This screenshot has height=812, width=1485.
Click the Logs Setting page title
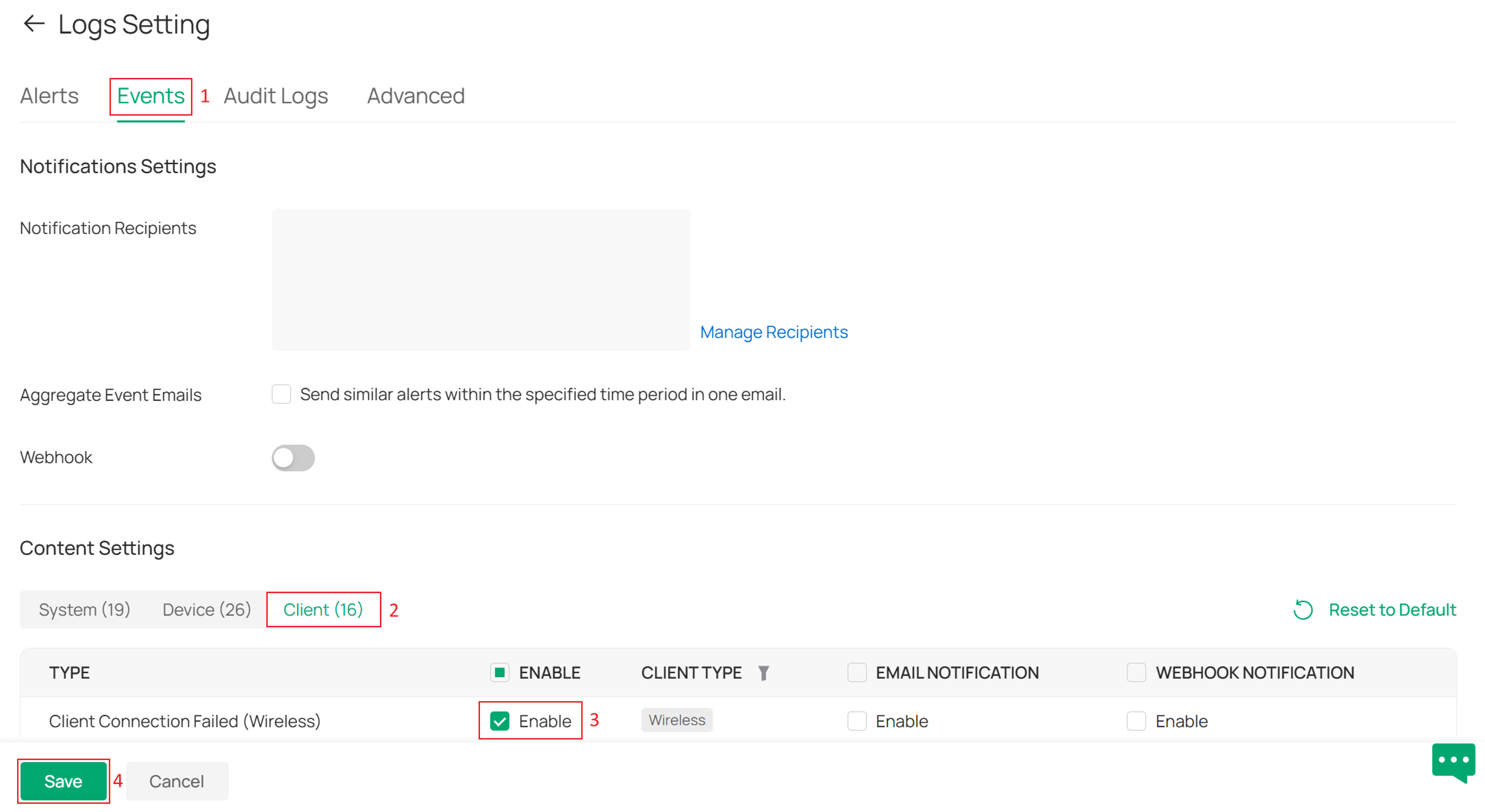tap(135, 25)
